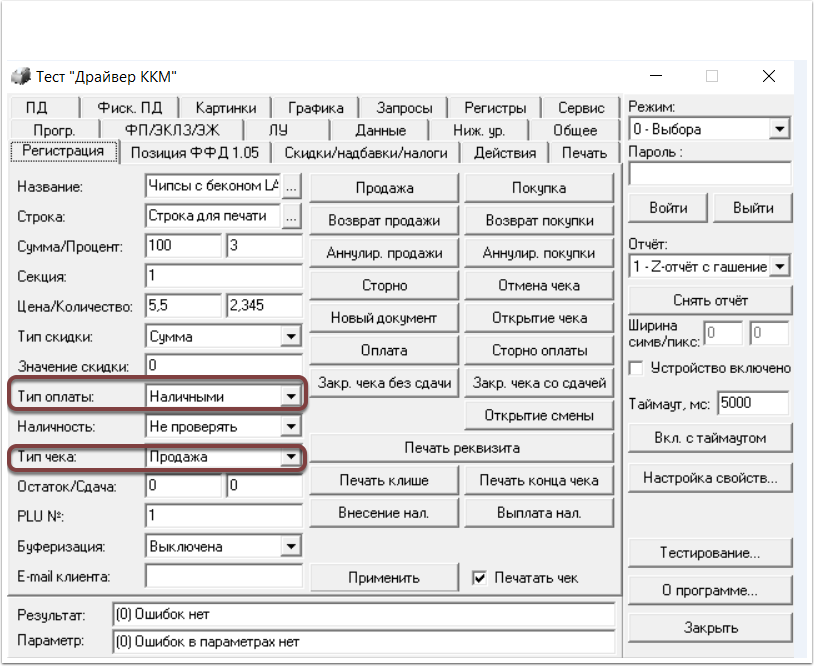Click the Печать реквизита button

pyautogui.click(x=462, y=448)
